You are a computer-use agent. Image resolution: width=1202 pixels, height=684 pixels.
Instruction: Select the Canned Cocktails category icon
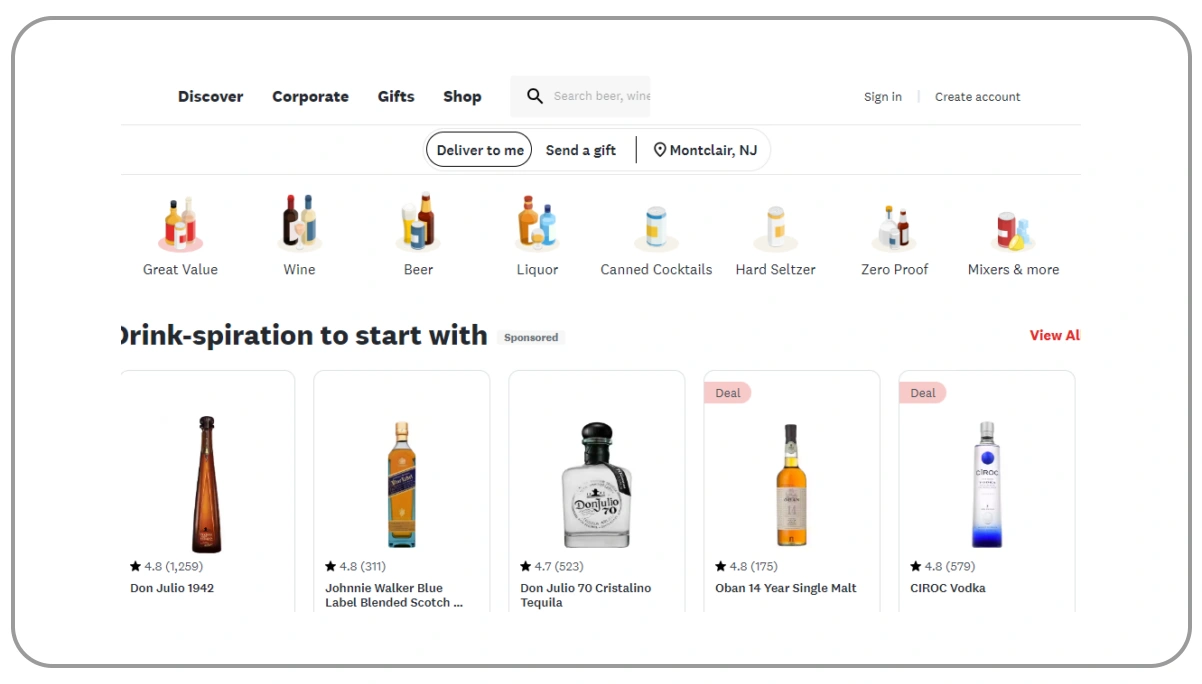[x=656, y=227]
